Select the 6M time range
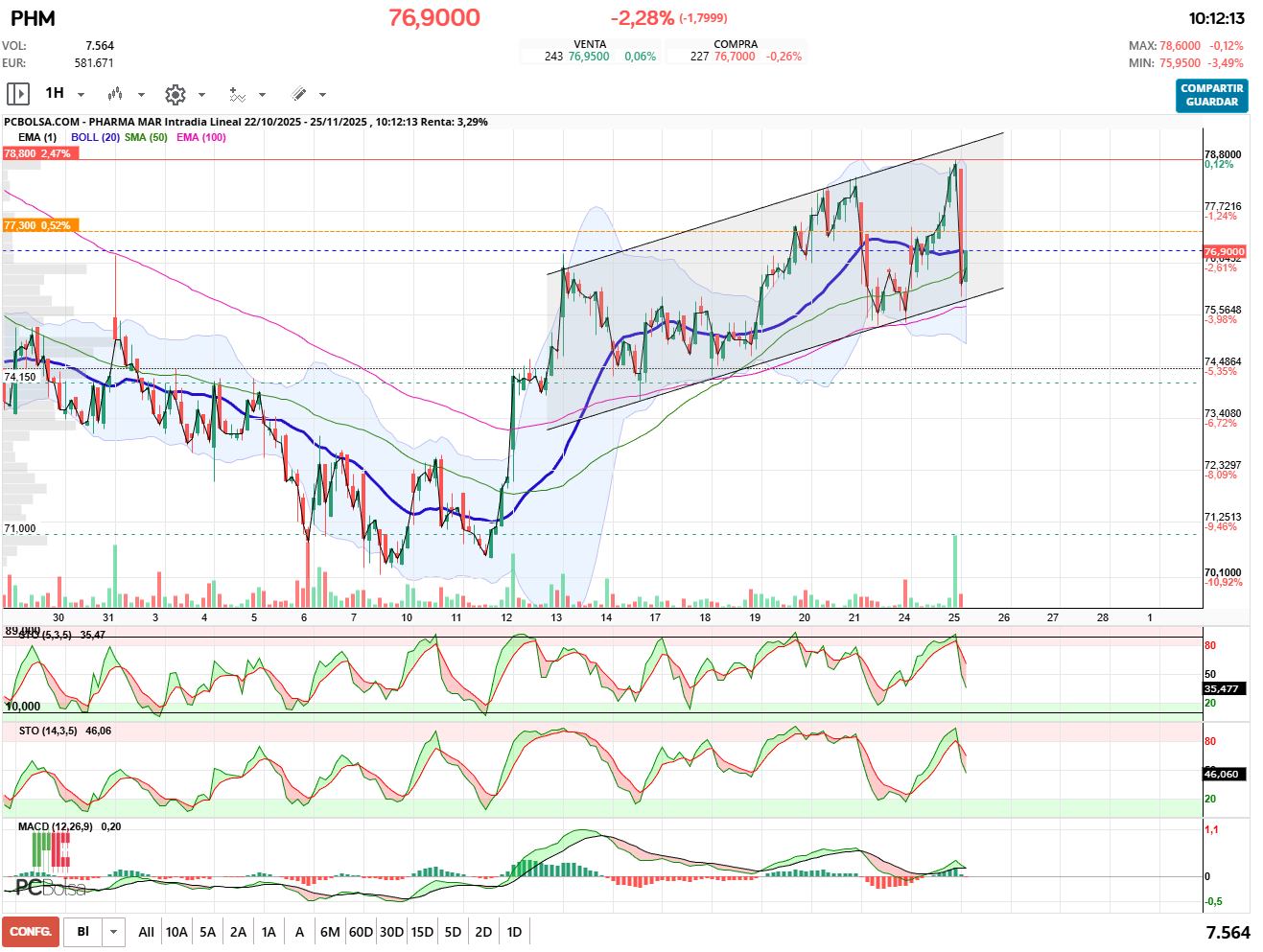The width and height of the screenshot is (1263, 952). click(x=330, y=932)
